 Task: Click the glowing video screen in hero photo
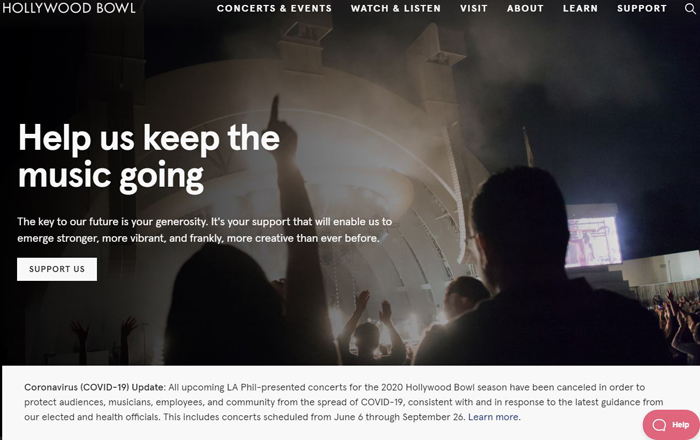point(593,241)
